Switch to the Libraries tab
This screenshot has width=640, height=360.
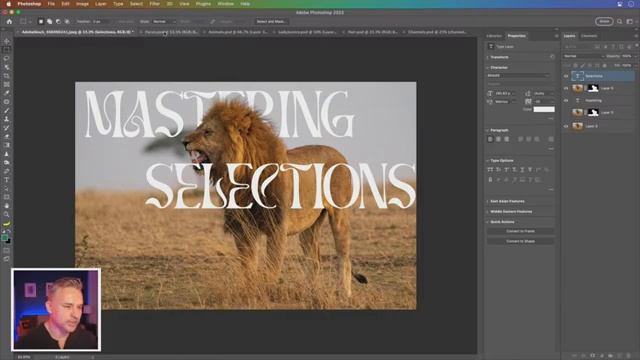tap(494, 36)
